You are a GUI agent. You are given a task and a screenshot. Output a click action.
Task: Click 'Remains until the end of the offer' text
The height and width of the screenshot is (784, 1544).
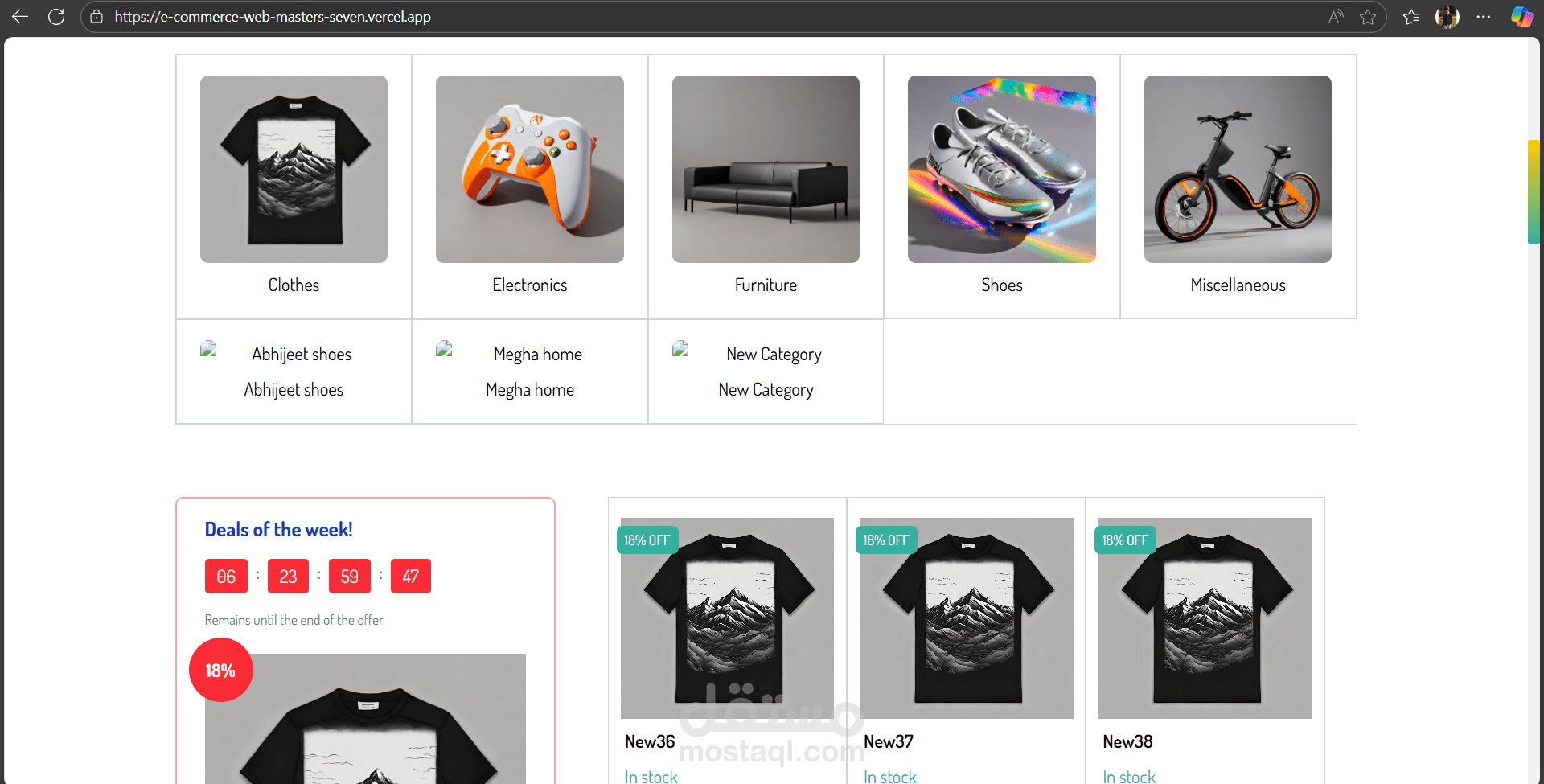294,620
